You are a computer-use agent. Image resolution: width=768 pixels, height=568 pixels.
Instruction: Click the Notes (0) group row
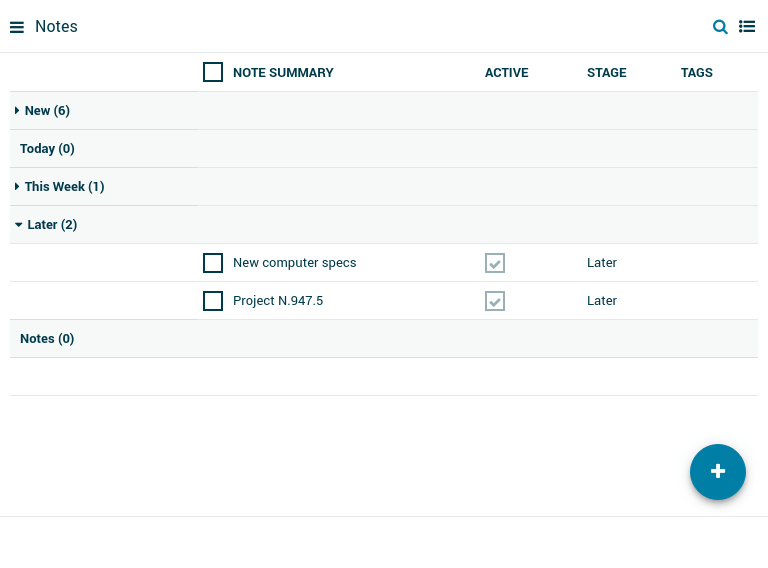point(47,339)
